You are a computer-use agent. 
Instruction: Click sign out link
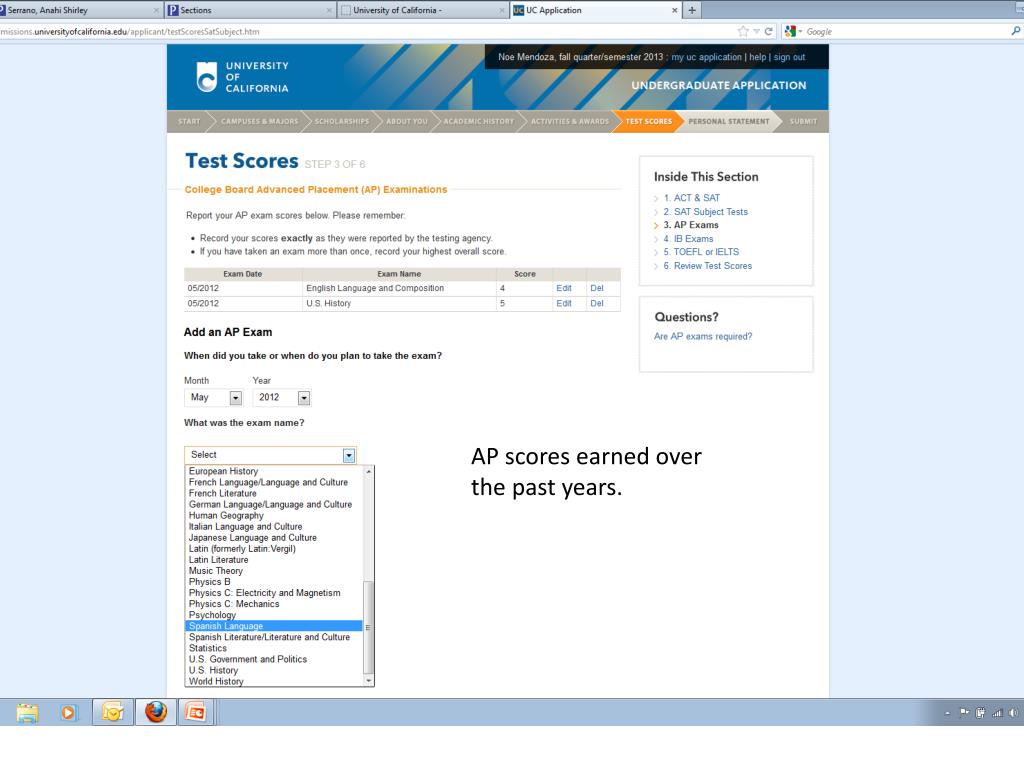point(790,57)
